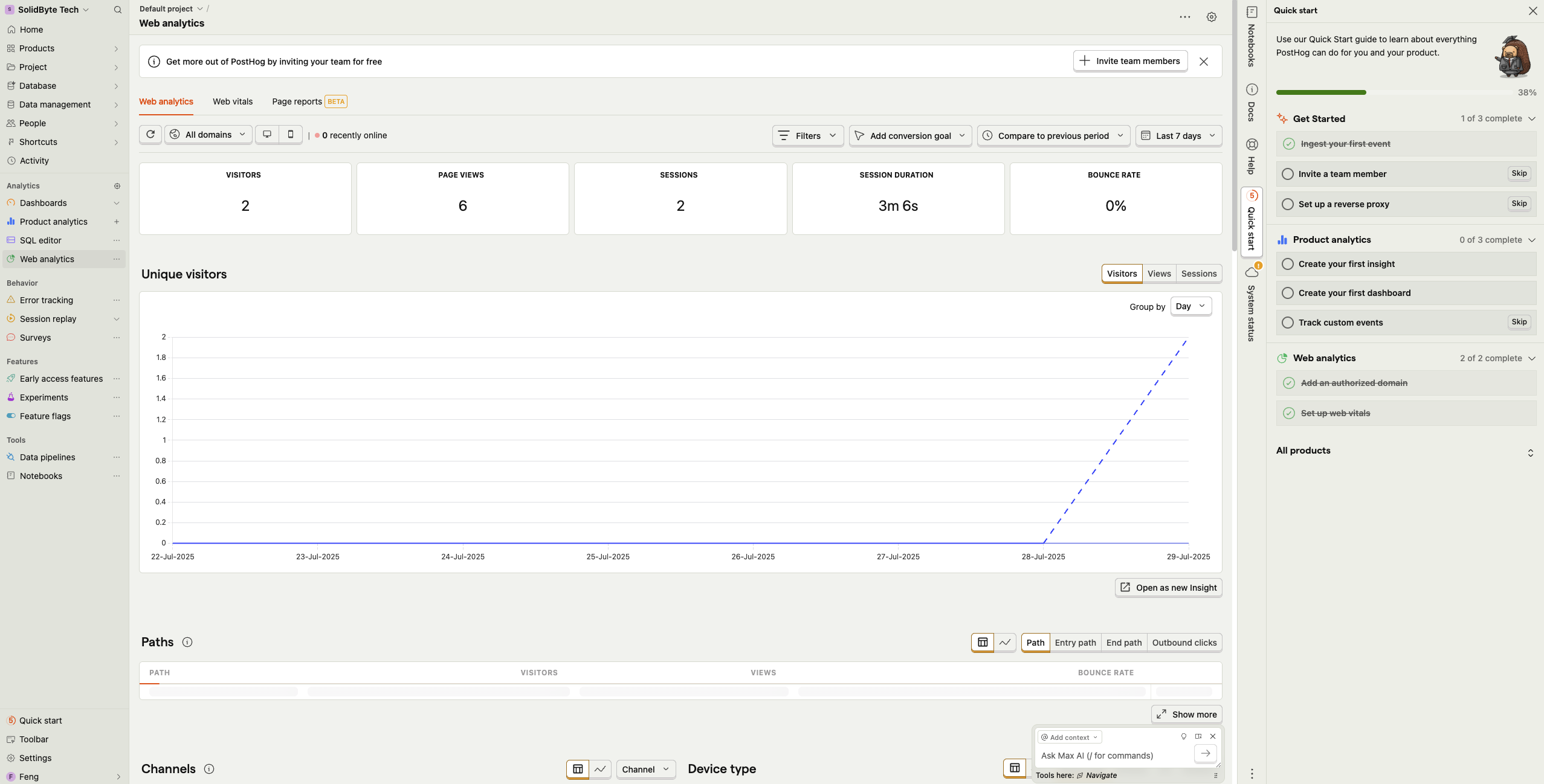1544x784 pixels.
Task: Open Add conversion goal dropdown
Action: (910, 135)
